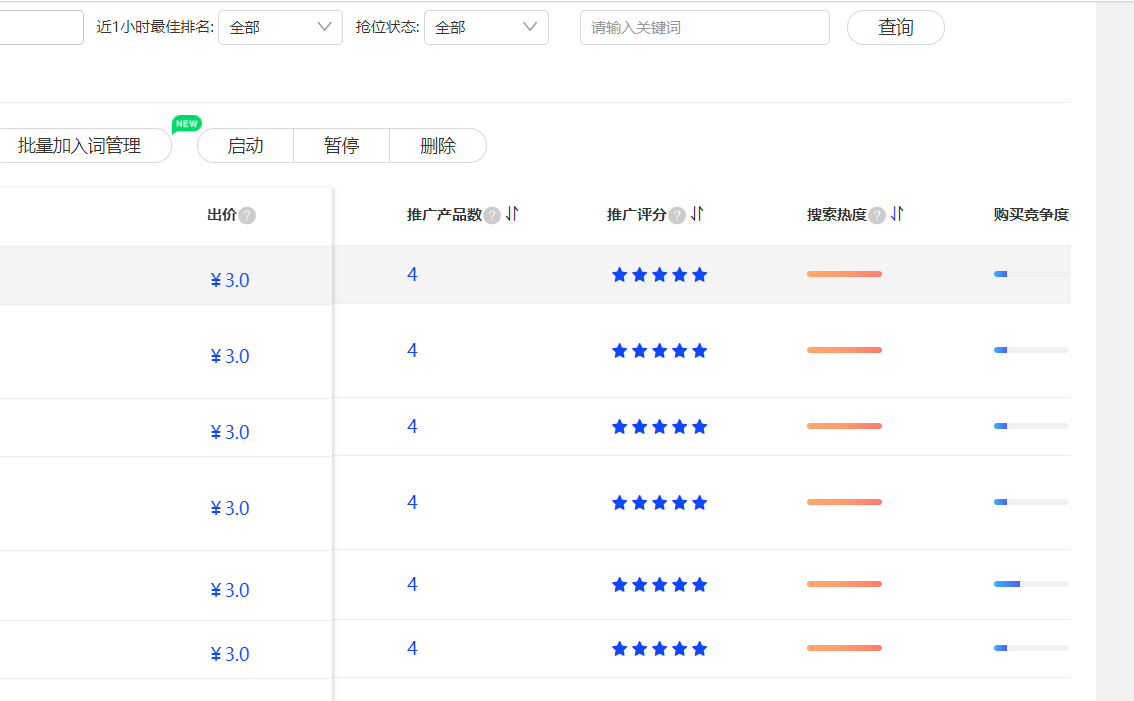Screen dimensions: 1134x701
Task: Click the help icon next to 推广评分
Action: pos(679,214)
